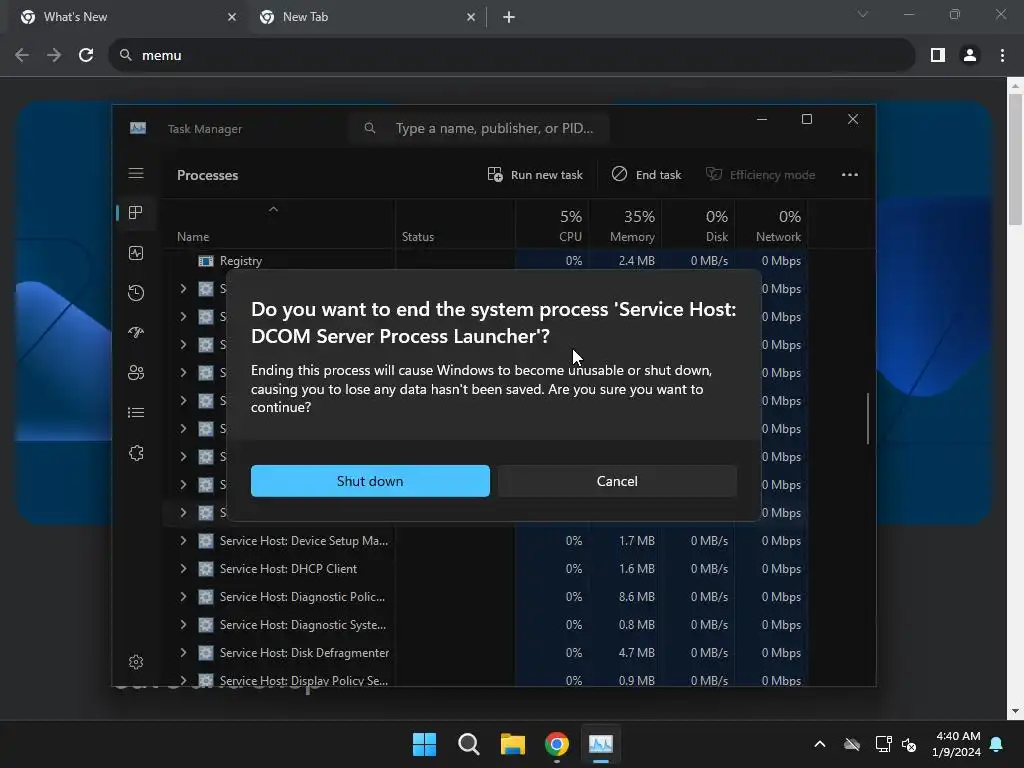The height and width of the screenshot is (768, 1024).
Task: Open the clock showing 4:40 AM
Action: coord(957,744)
